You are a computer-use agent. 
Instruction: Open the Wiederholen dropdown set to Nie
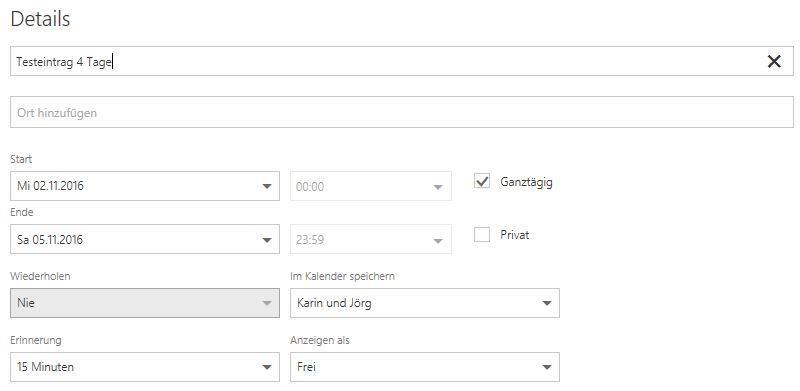click(145, 303)
